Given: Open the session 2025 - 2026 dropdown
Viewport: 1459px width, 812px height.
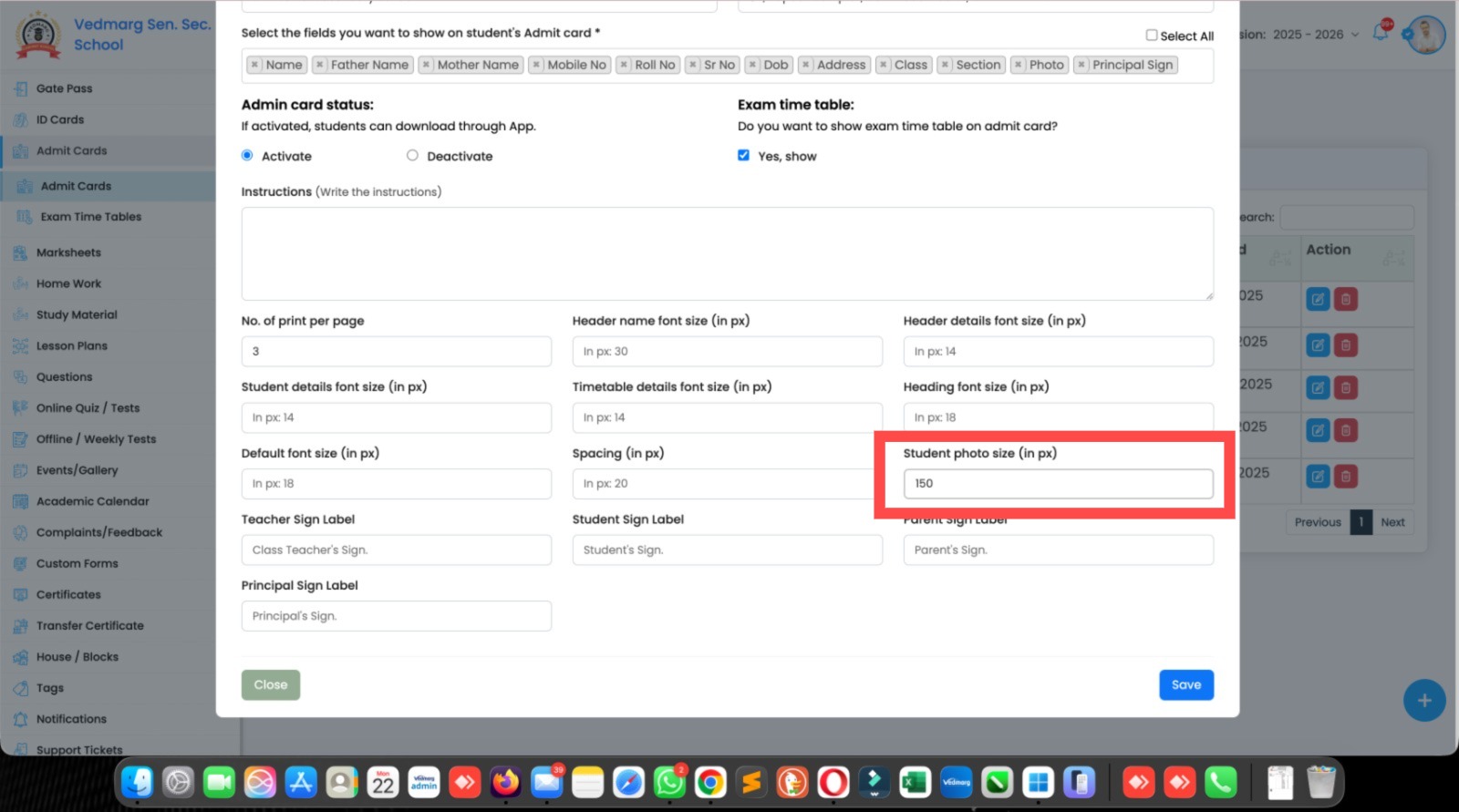Looking at the screenshot, I should [1315, 35].
